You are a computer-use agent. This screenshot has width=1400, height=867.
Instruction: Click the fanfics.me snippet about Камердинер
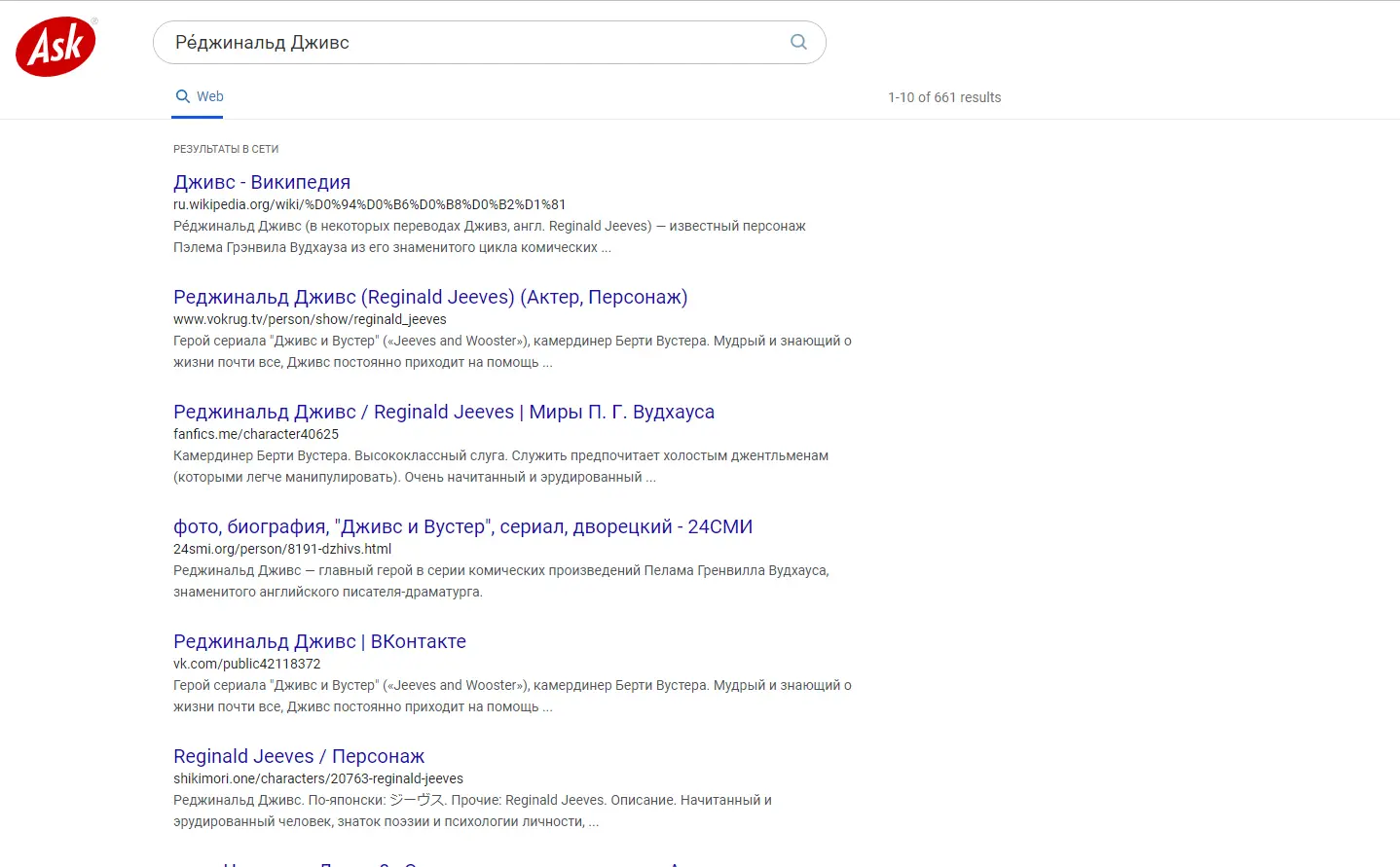(x=501, y=466)
